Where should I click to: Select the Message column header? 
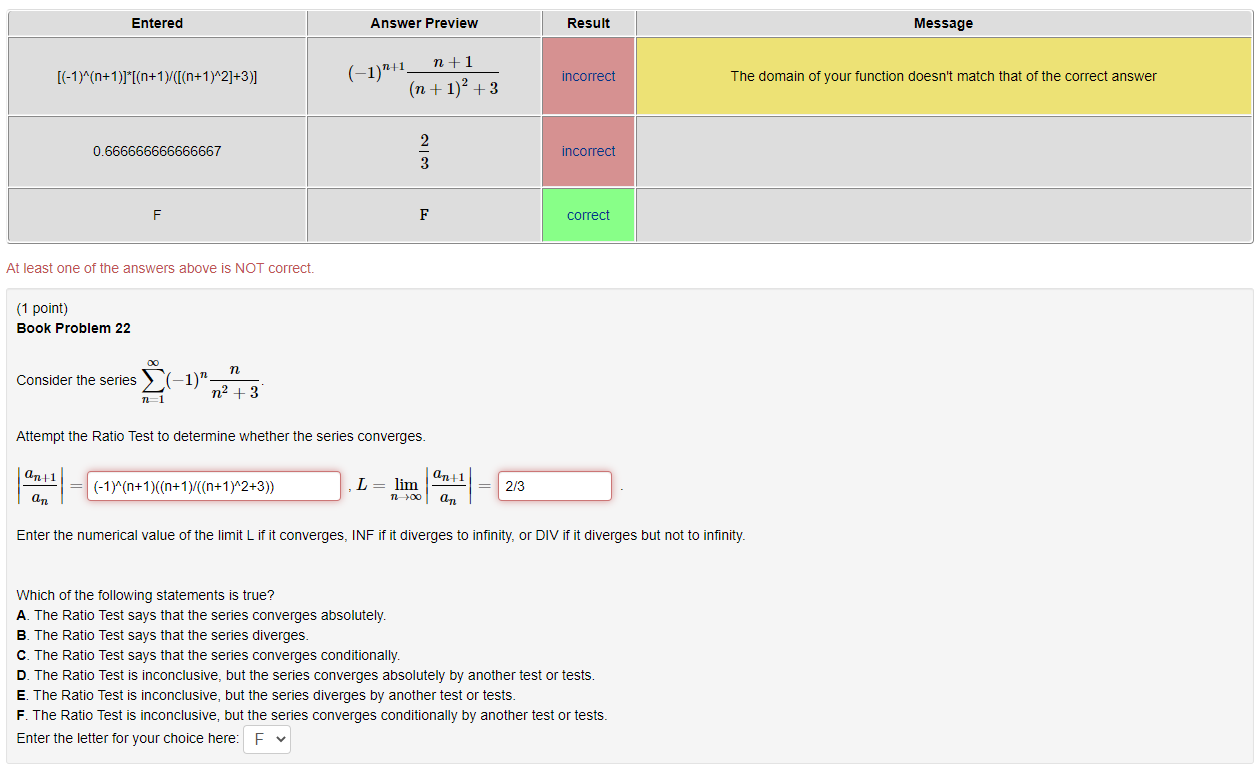click(943, 22)
